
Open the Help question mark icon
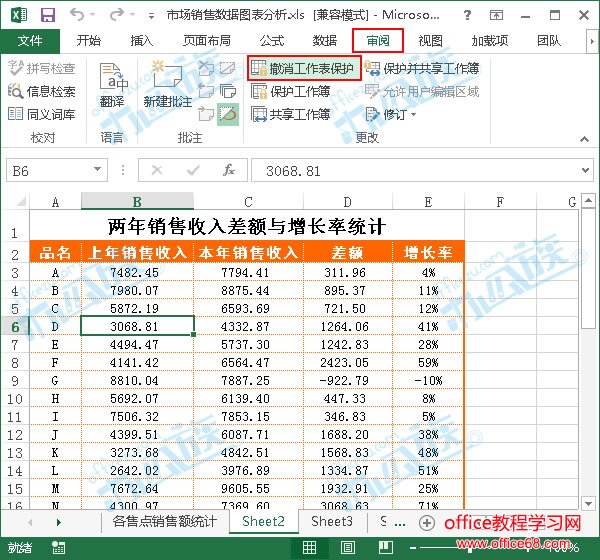(x=467, y=15)
